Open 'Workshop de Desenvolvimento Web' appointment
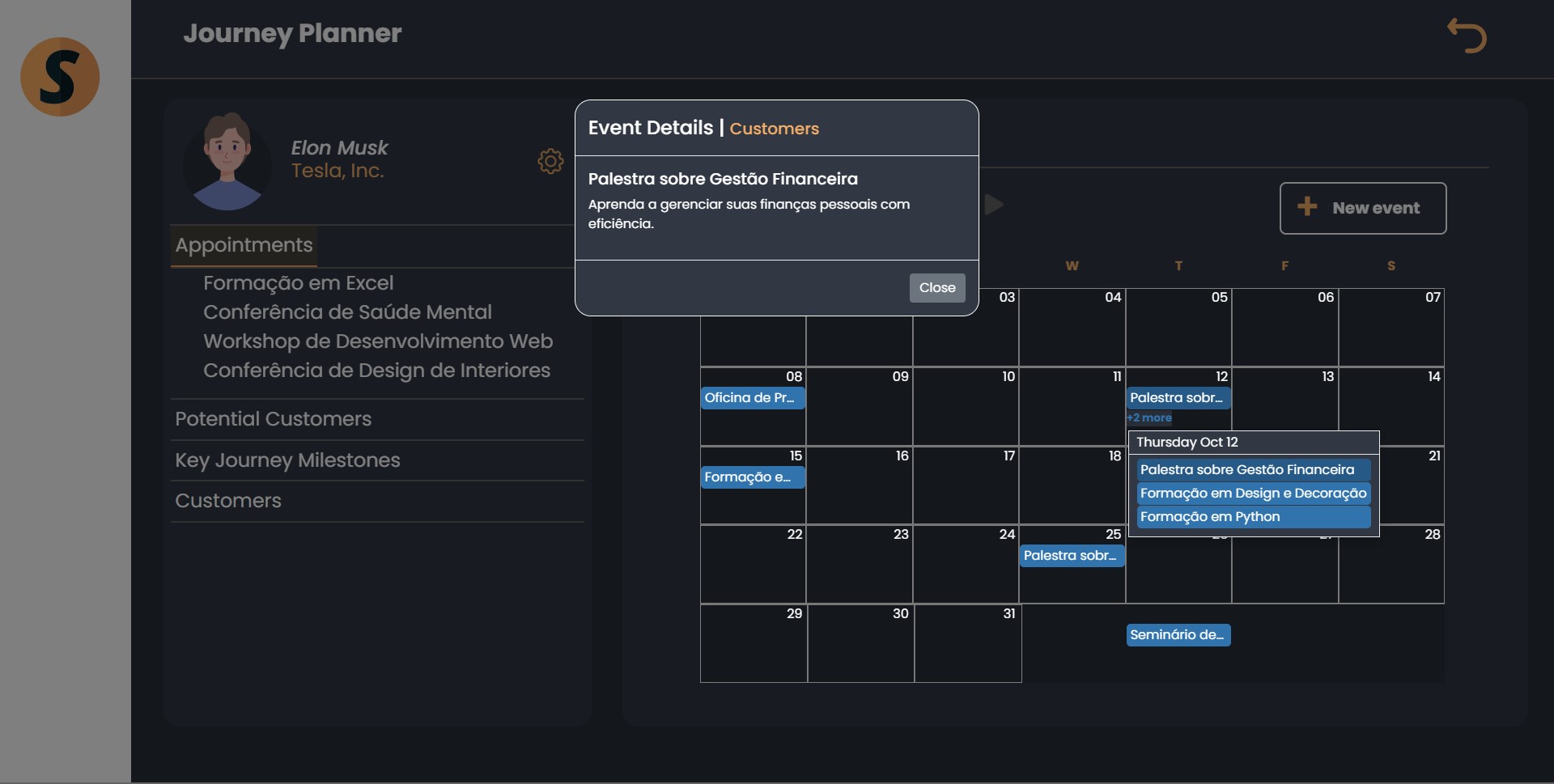 (x=377, y=341)
